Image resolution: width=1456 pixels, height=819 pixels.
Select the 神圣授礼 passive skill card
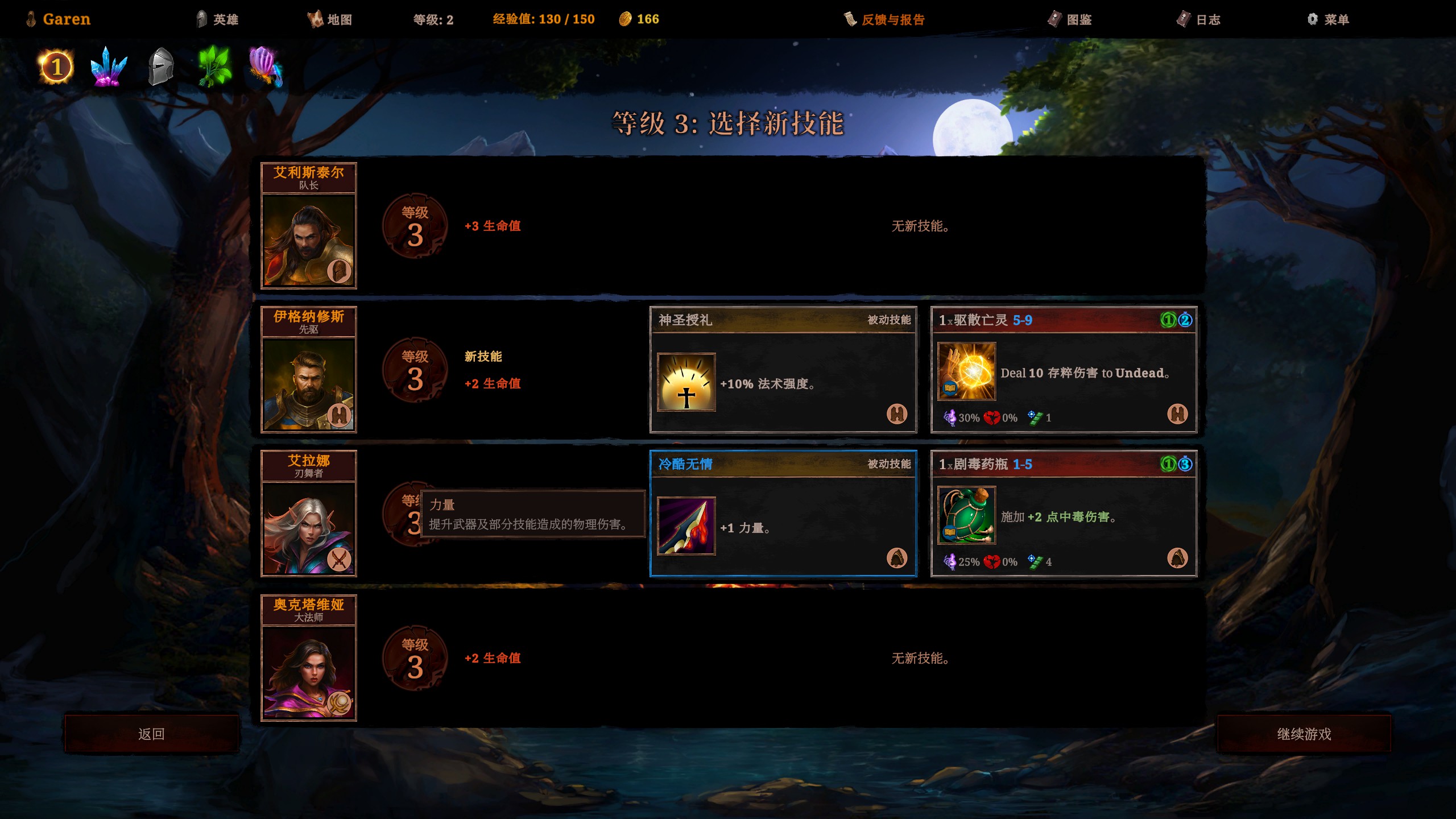pos(783,369)
